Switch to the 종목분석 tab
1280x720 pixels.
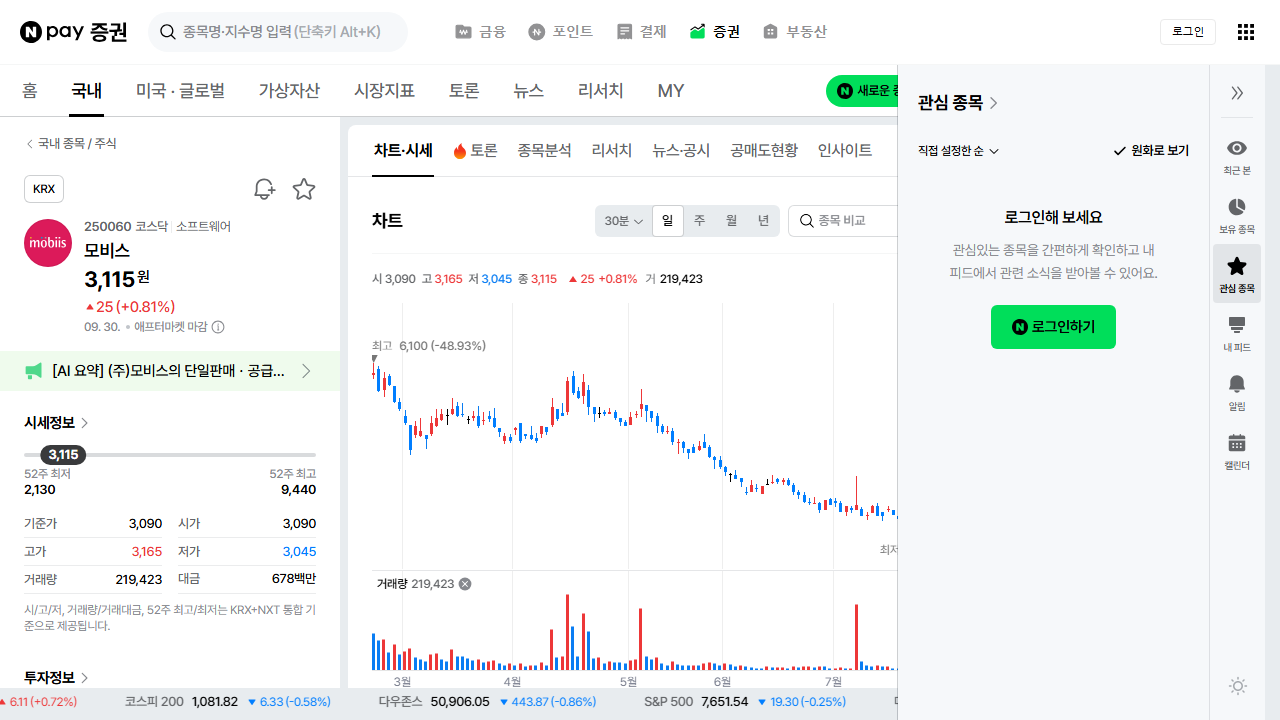point(544,151)
